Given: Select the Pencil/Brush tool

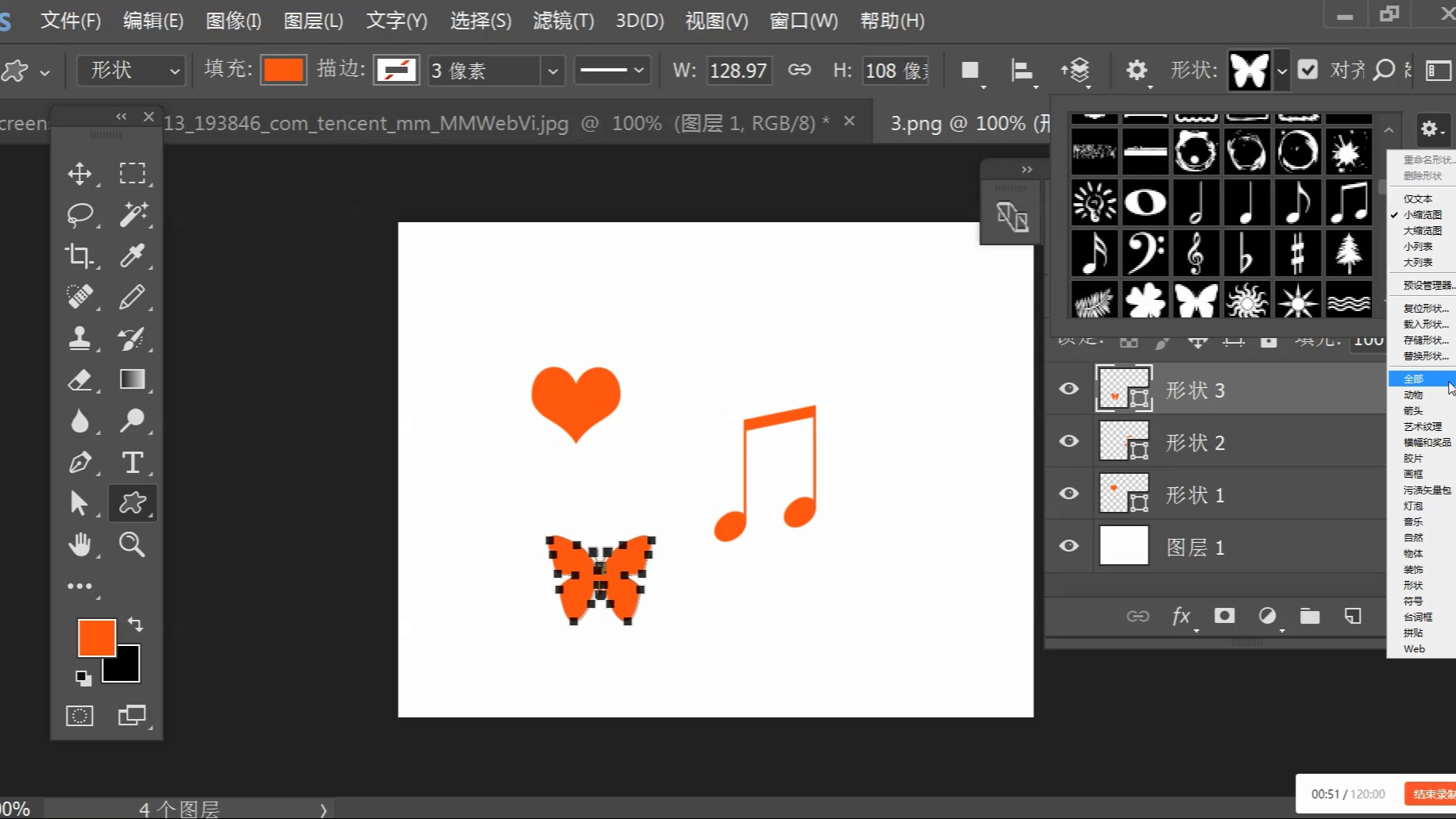Looking at the screenshot, I should pos(133,297).
